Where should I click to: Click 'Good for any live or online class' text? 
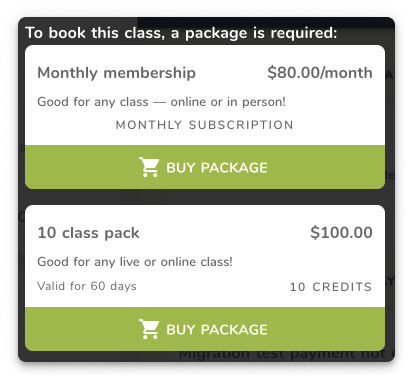point(135,262)
